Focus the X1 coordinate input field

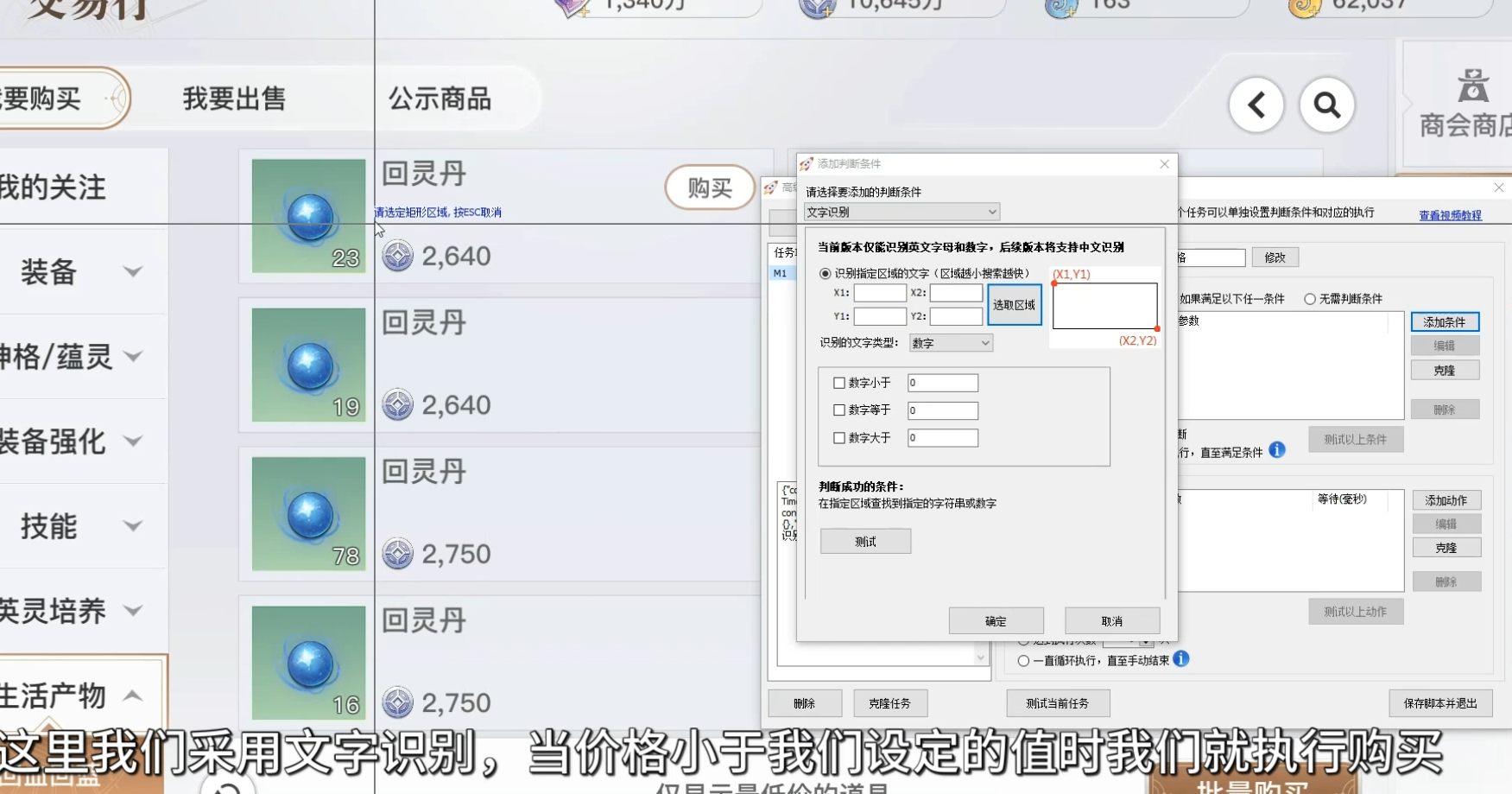pos(880,293)
